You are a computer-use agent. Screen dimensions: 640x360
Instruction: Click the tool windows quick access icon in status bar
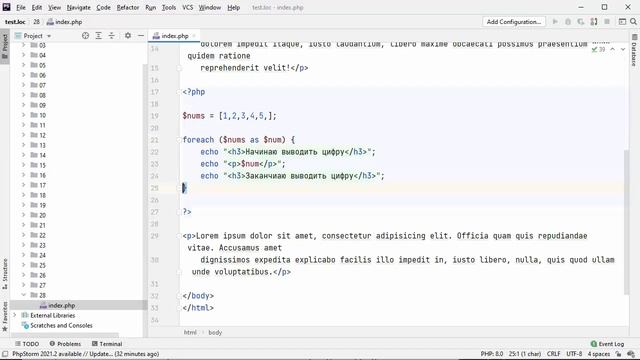pos(5,354)
